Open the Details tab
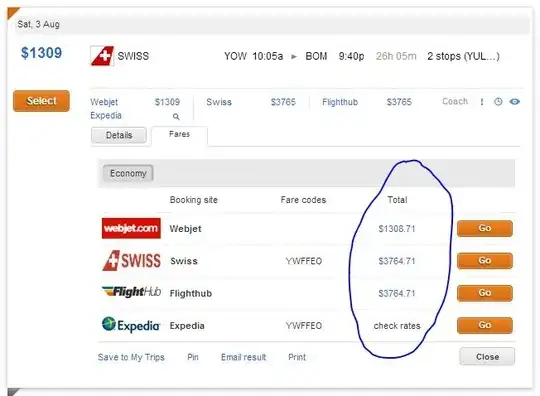 pyautogui.click(x=119, y=135)
